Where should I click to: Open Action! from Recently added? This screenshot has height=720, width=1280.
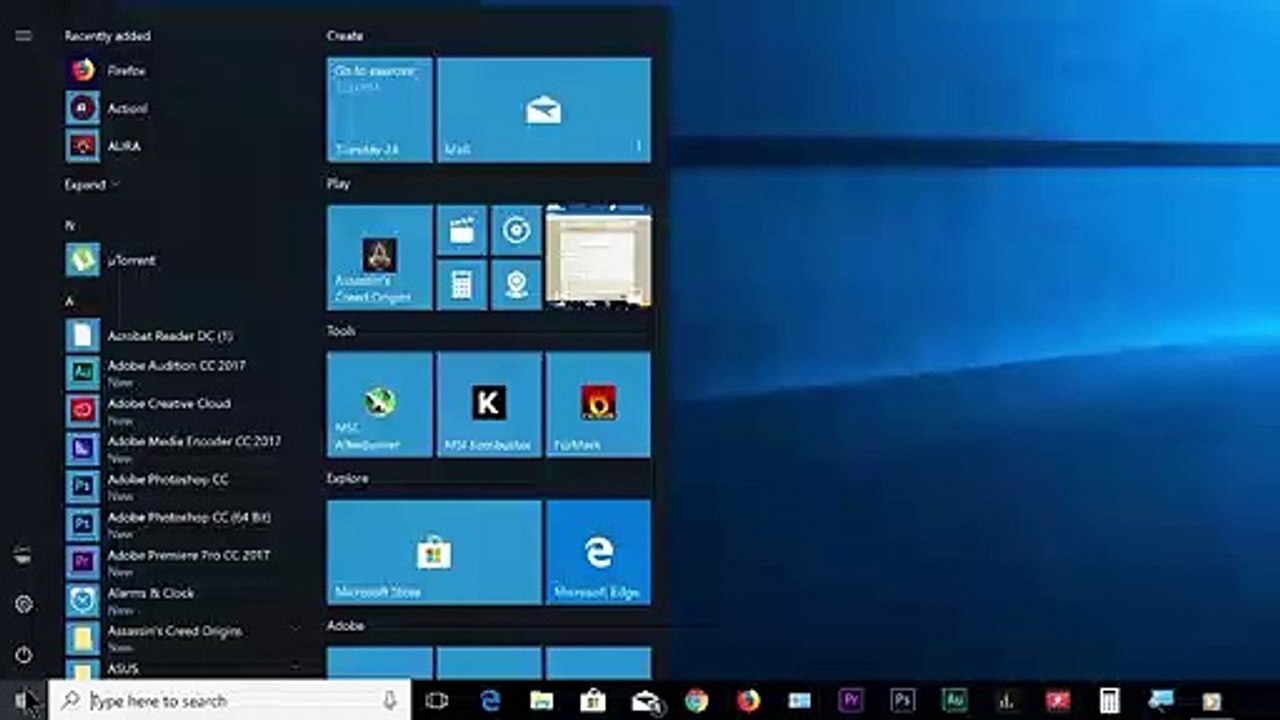(180, 108)
